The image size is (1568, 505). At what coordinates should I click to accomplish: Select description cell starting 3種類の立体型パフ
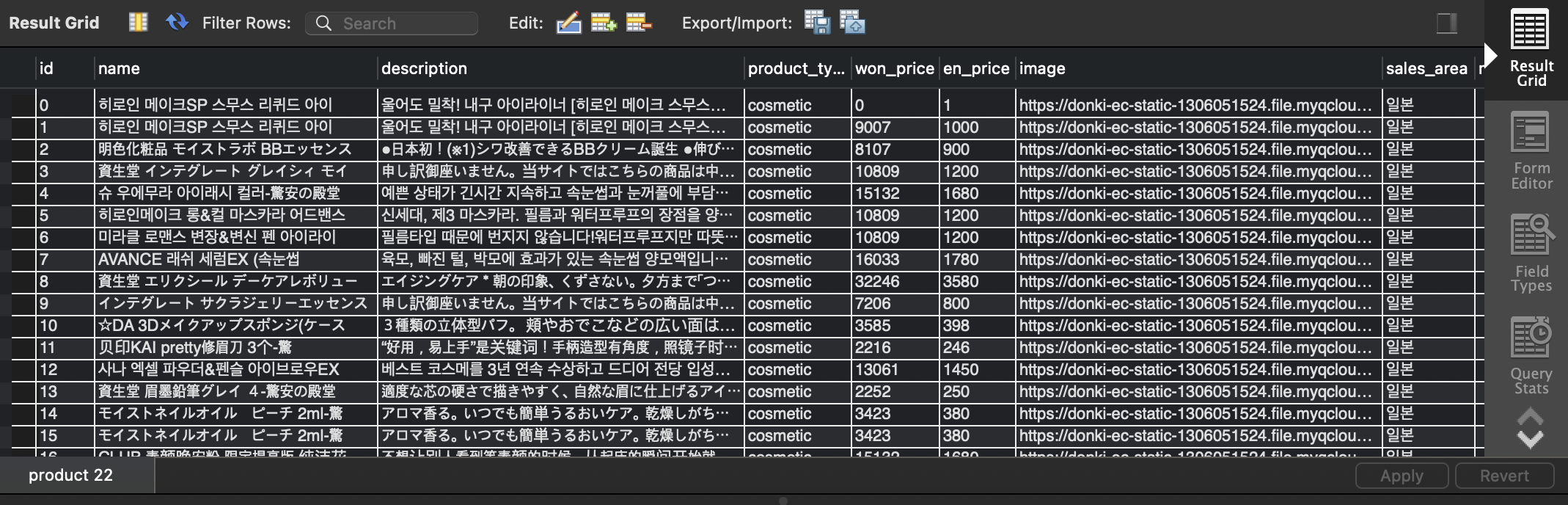tap(560, 325)
